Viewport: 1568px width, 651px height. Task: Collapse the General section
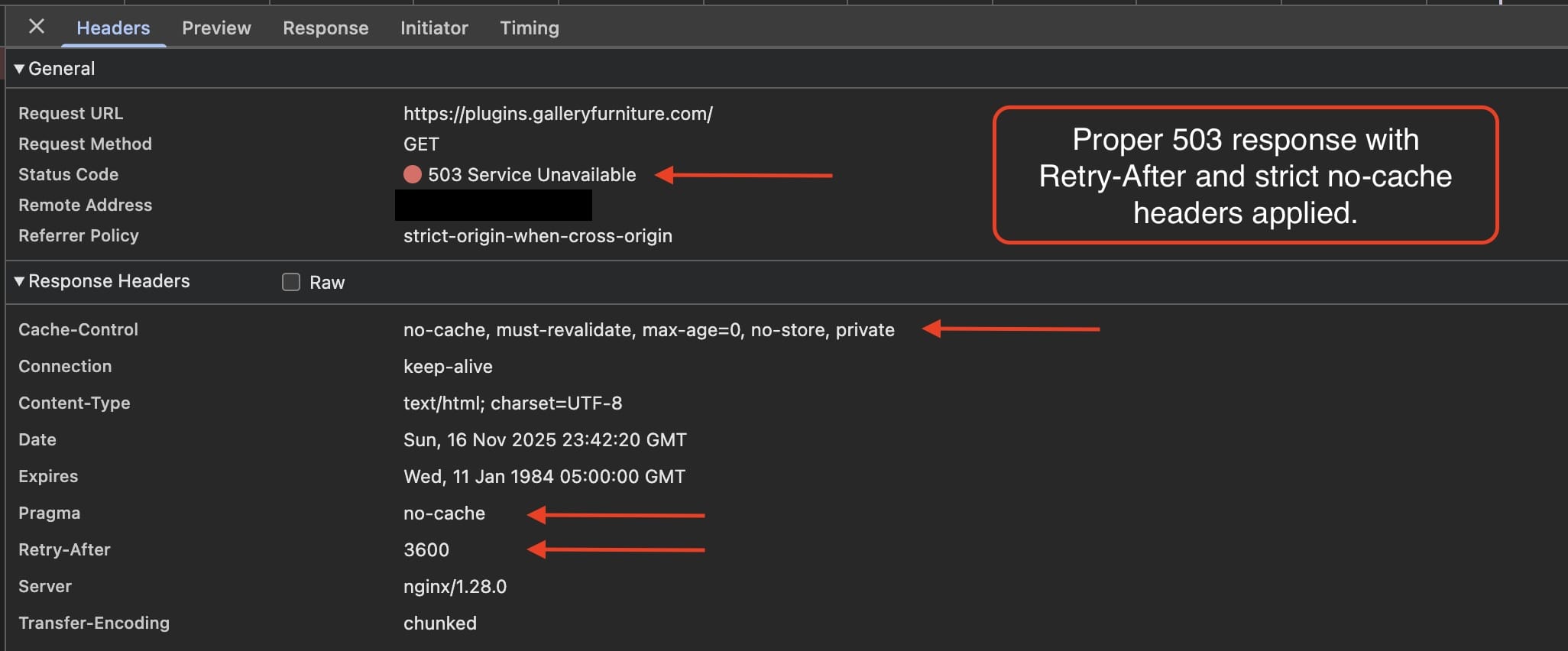[20, 69]
